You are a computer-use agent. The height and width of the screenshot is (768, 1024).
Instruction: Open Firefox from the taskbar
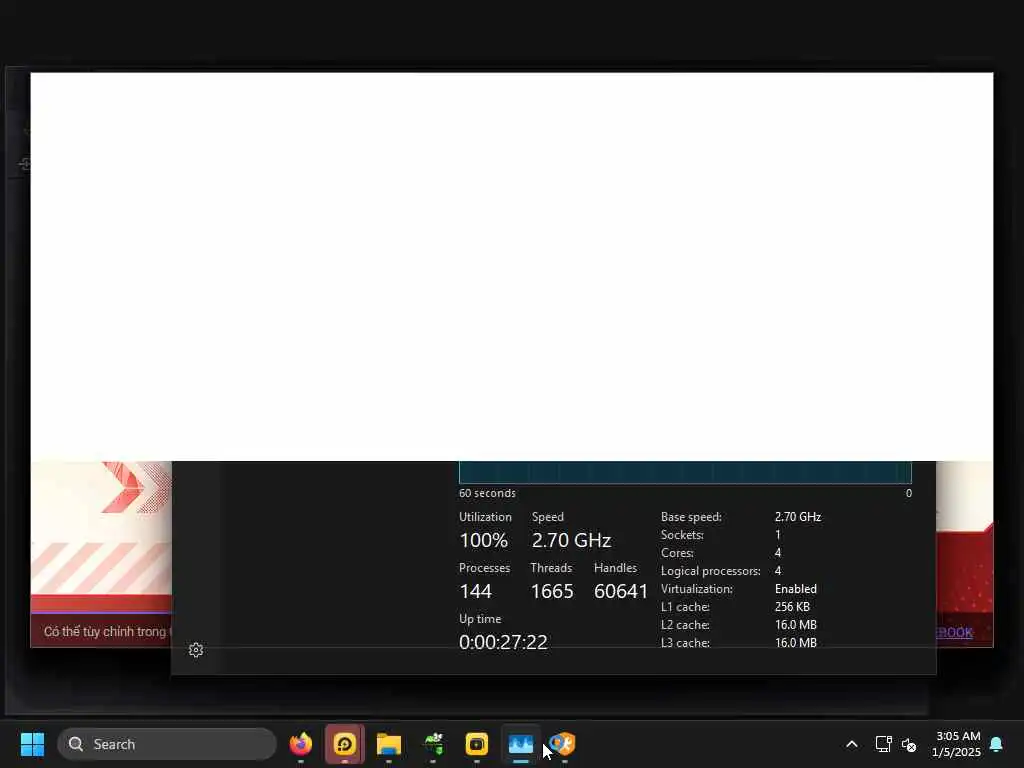point(301,744)
